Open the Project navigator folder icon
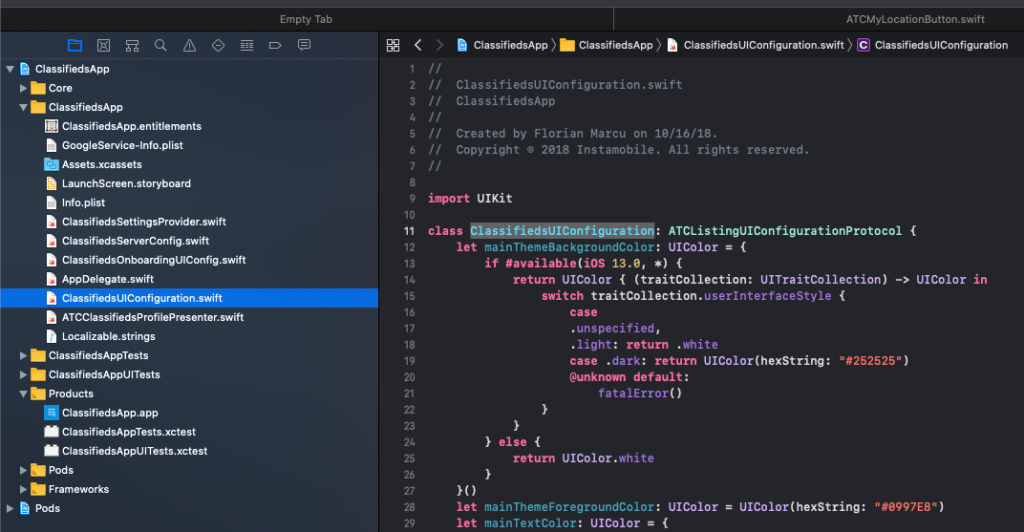This screenshot has height=532, width=1024. (75, 45)
